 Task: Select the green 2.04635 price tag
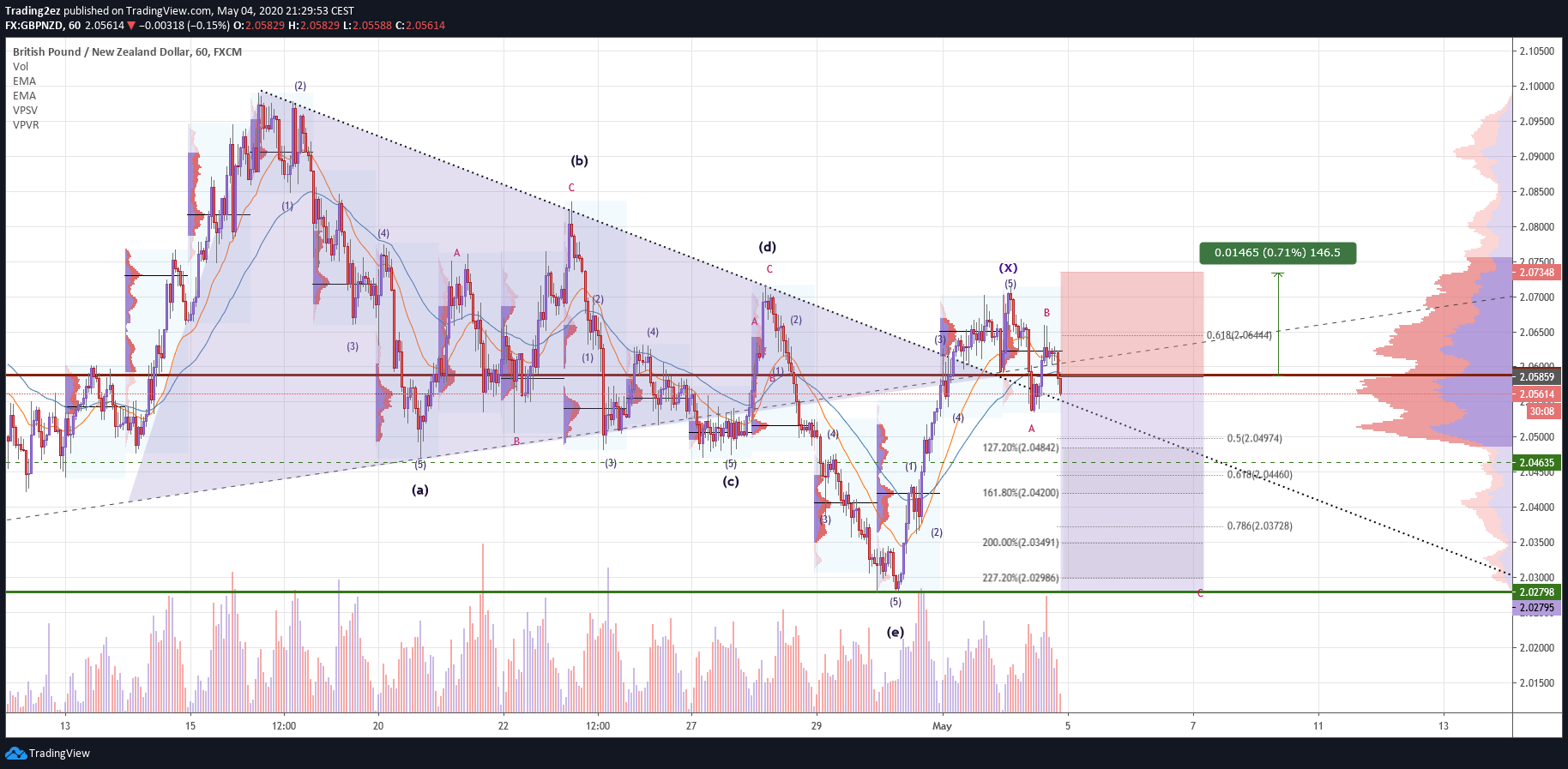coord(1537,462)
